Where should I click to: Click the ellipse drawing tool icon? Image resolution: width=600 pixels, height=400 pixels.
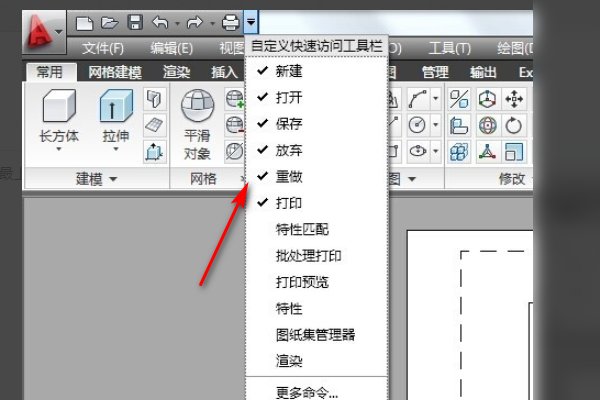(x=417, y=152)
